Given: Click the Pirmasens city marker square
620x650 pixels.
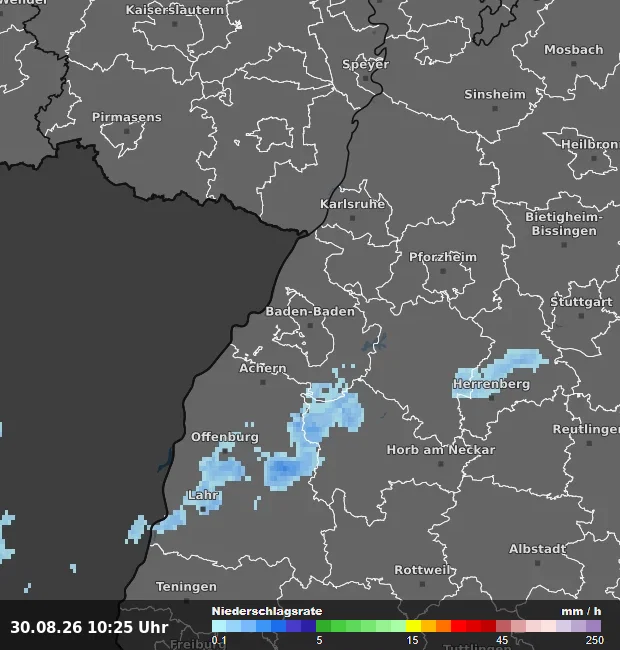Looking at the screenshot, I should 127,131.
